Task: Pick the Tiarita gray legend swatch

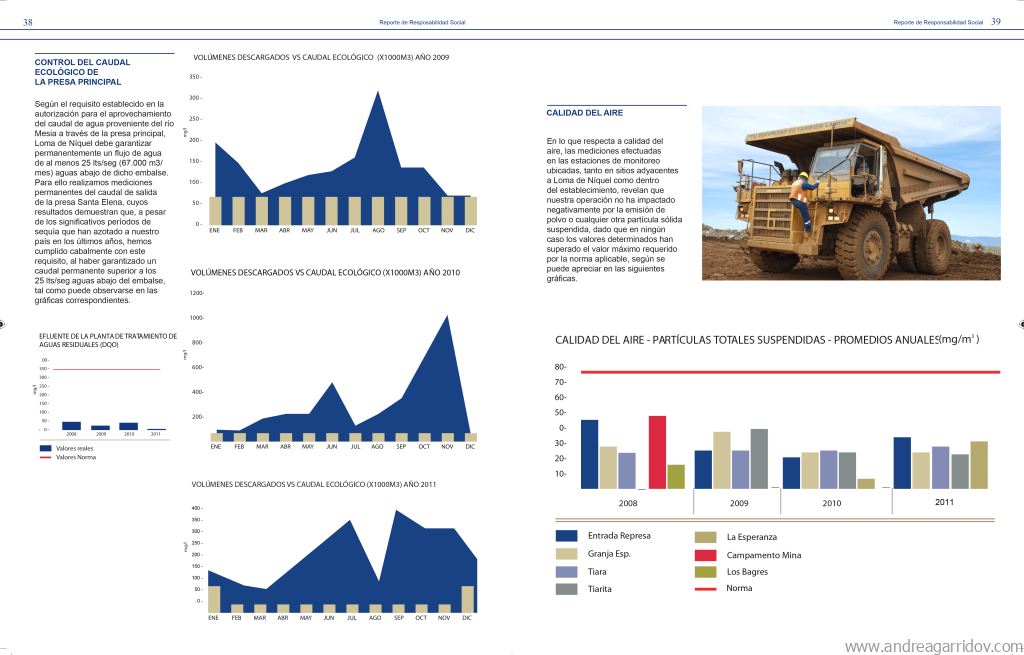Action: 566,589
